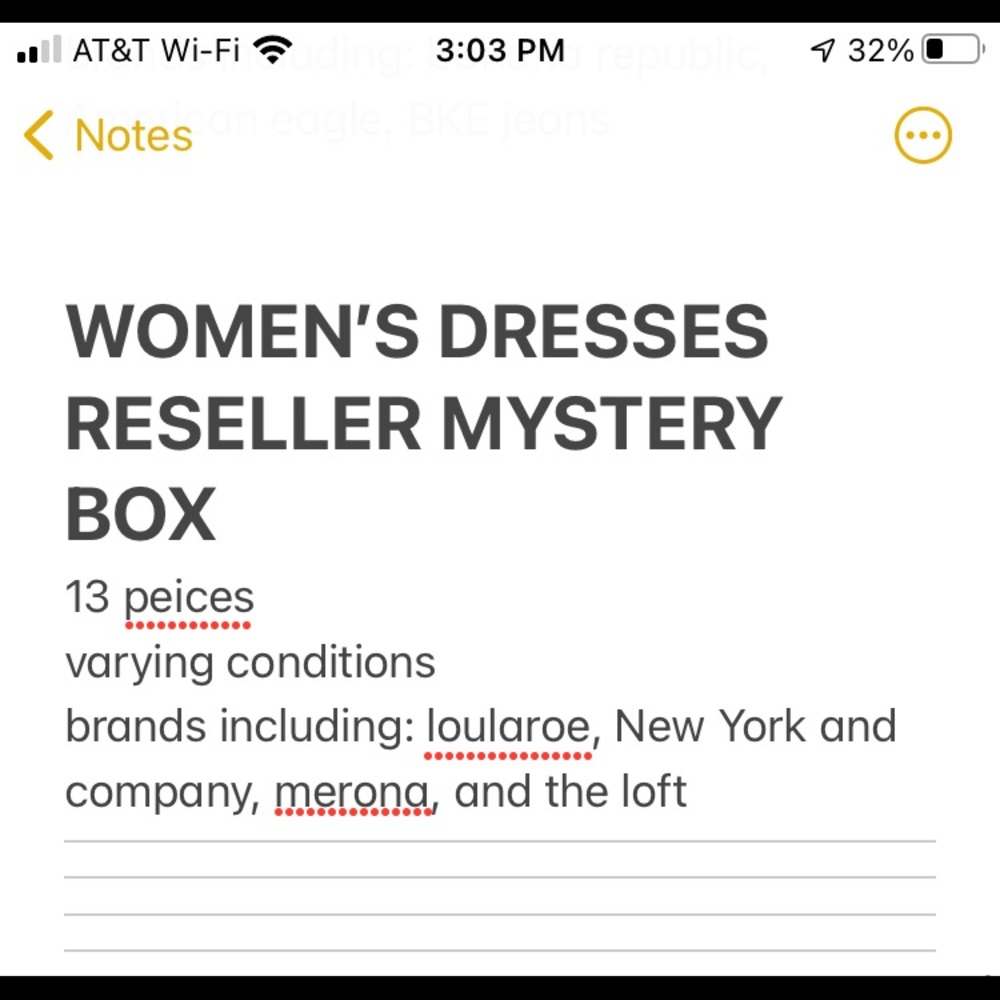Select the underlined word 'loularoe'

(507, 727)
